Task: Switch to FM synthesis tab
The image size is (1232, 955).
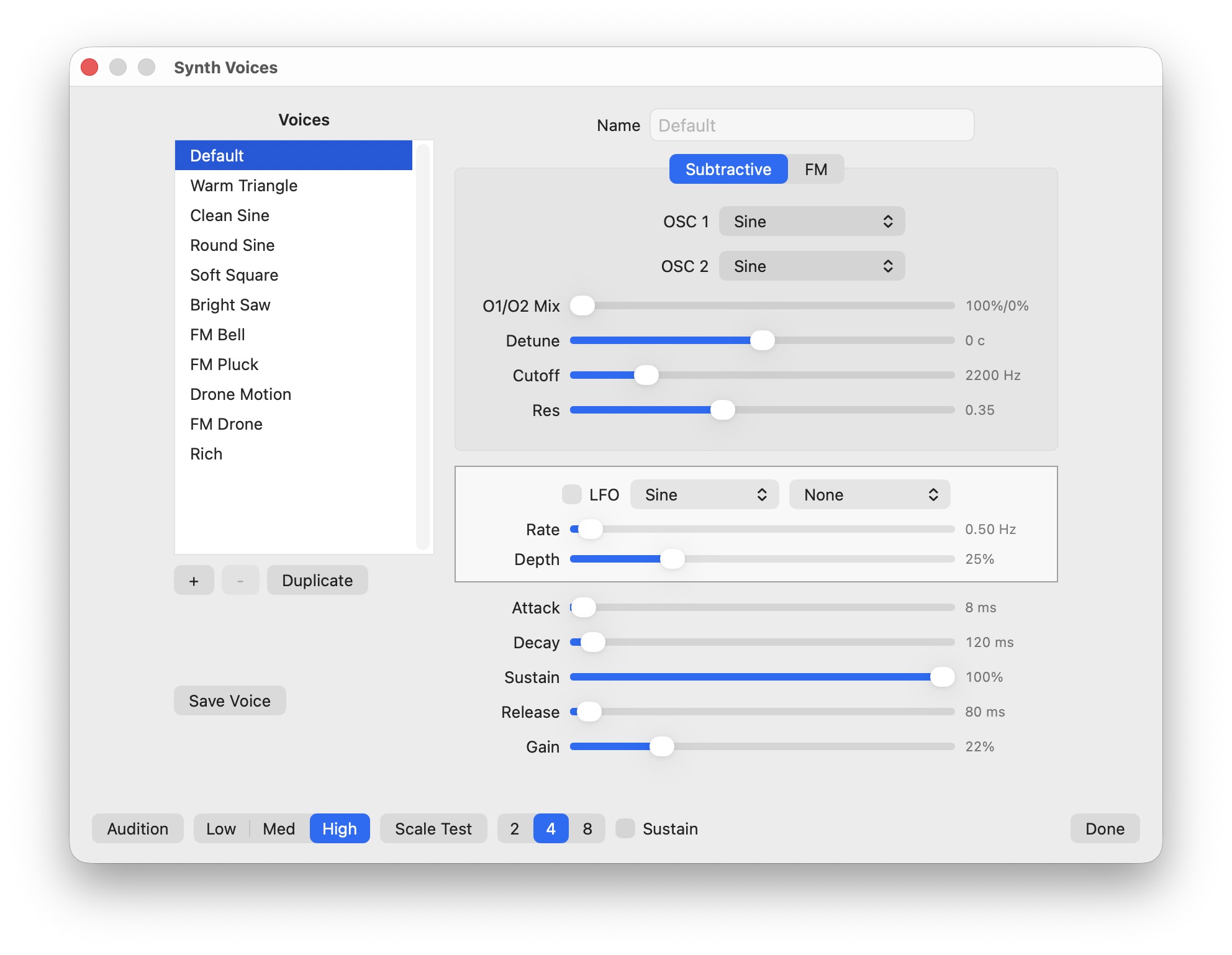Action: click(x=816, y=169)
